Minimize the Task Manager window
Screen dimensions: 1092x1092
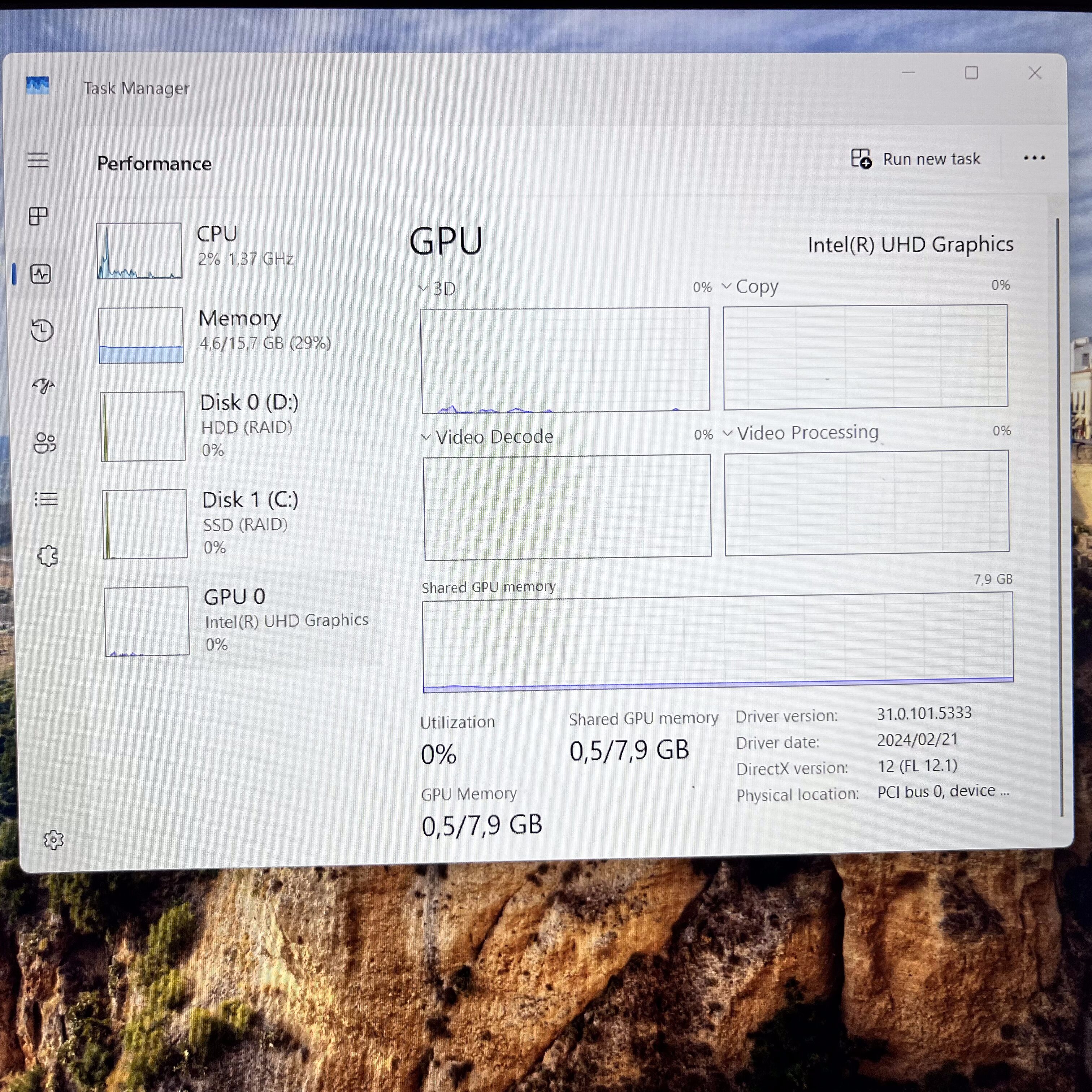(908, 72)
